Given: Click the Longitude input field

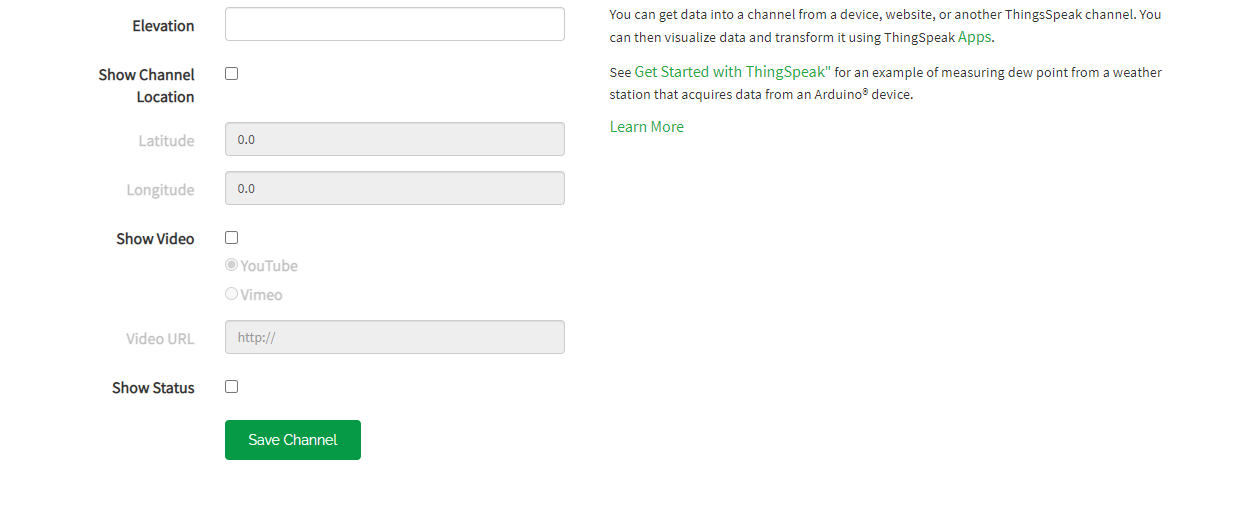Looking at the screenshot, I should pos(394,188).
